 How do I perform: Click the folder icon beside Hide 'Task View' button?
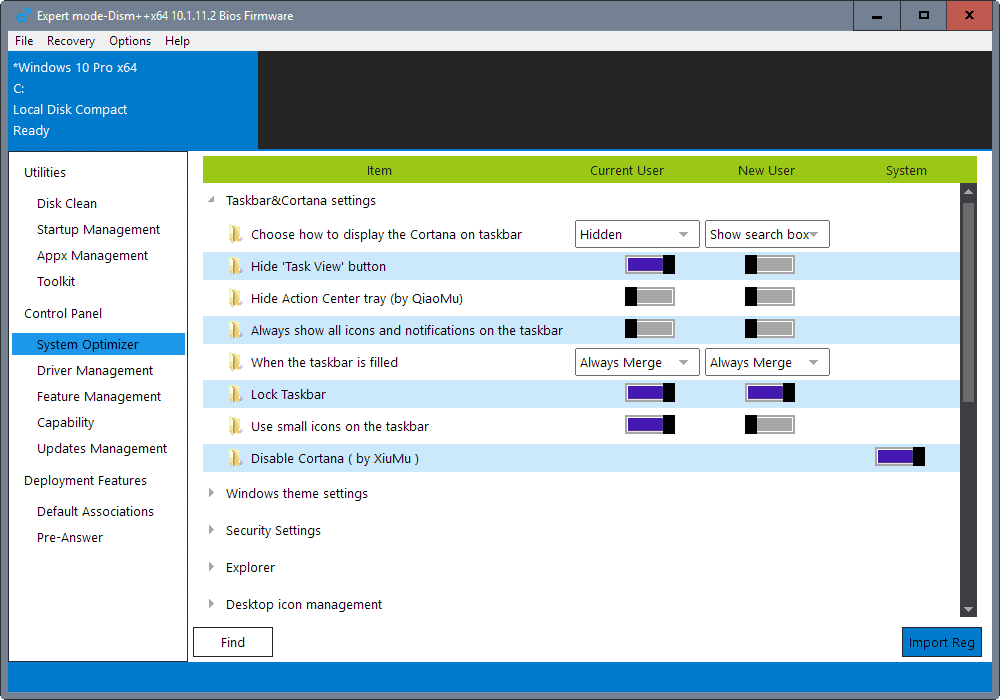pos(233,264)
